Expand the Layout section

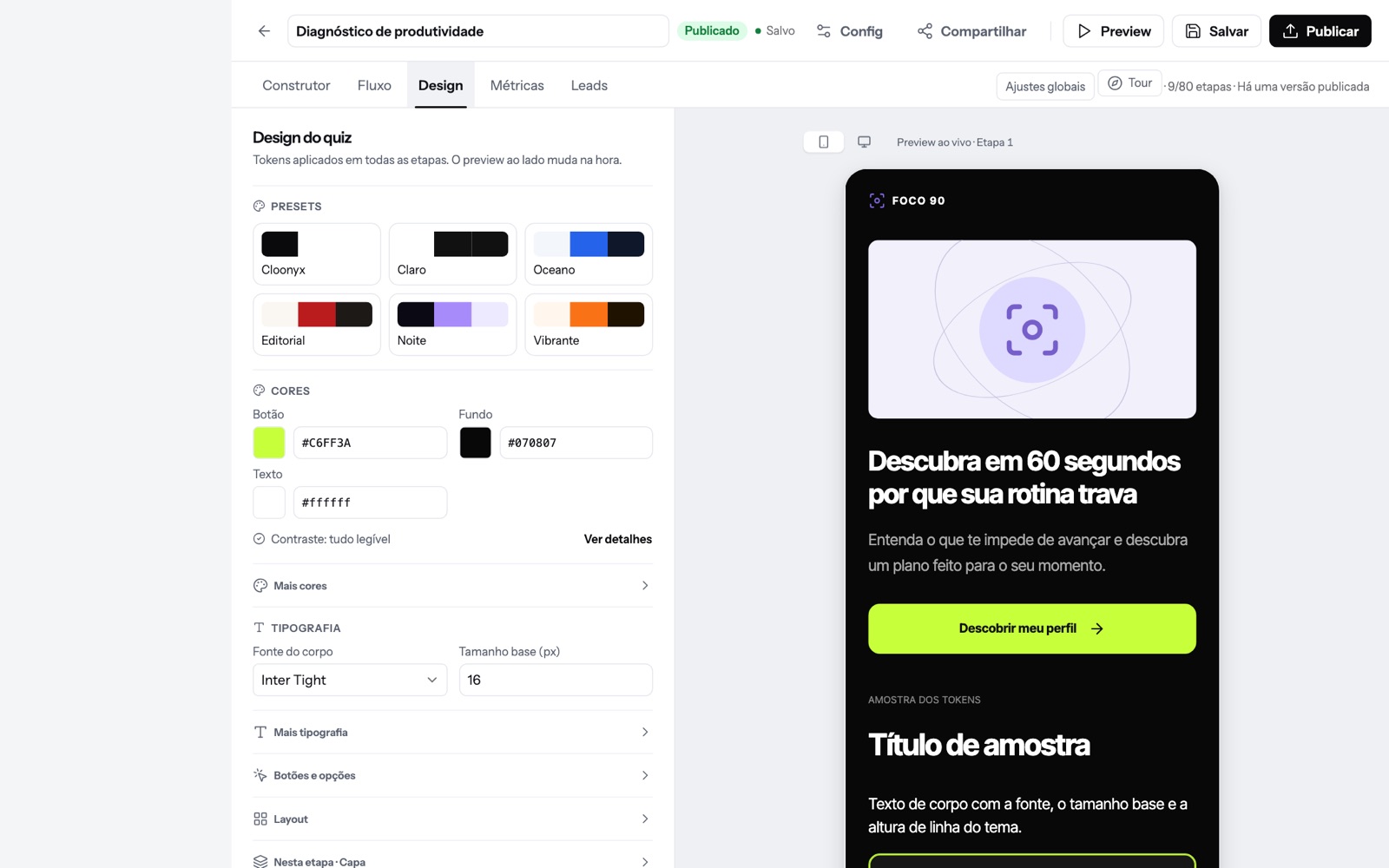point(452,819)
